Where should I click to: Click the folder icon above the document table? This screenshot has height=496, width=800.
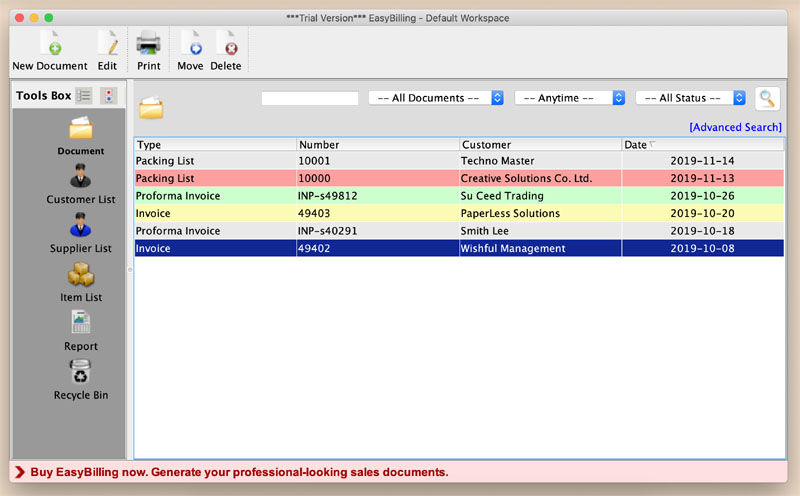[x=151, y=108]
